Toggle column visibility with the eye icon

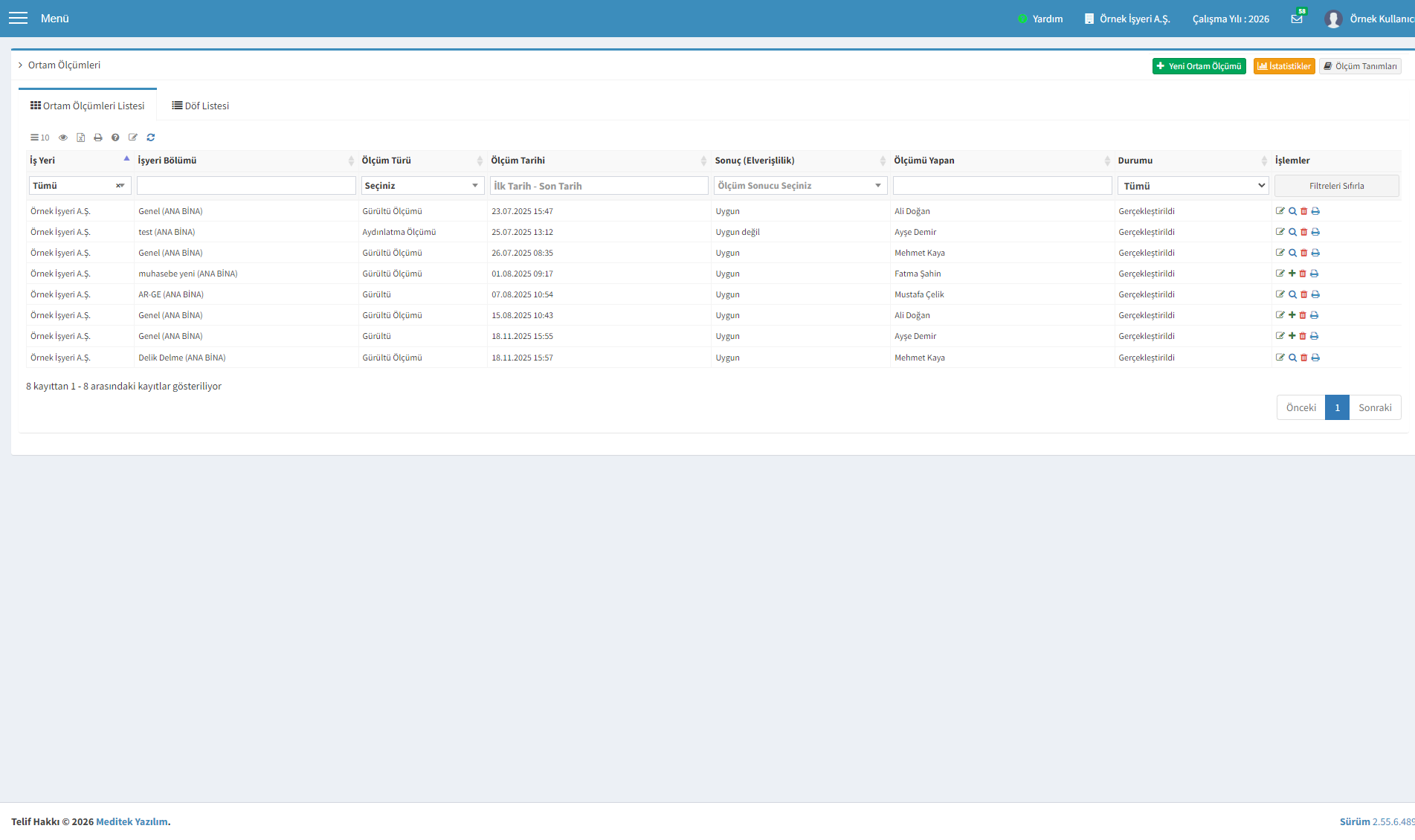63,138
